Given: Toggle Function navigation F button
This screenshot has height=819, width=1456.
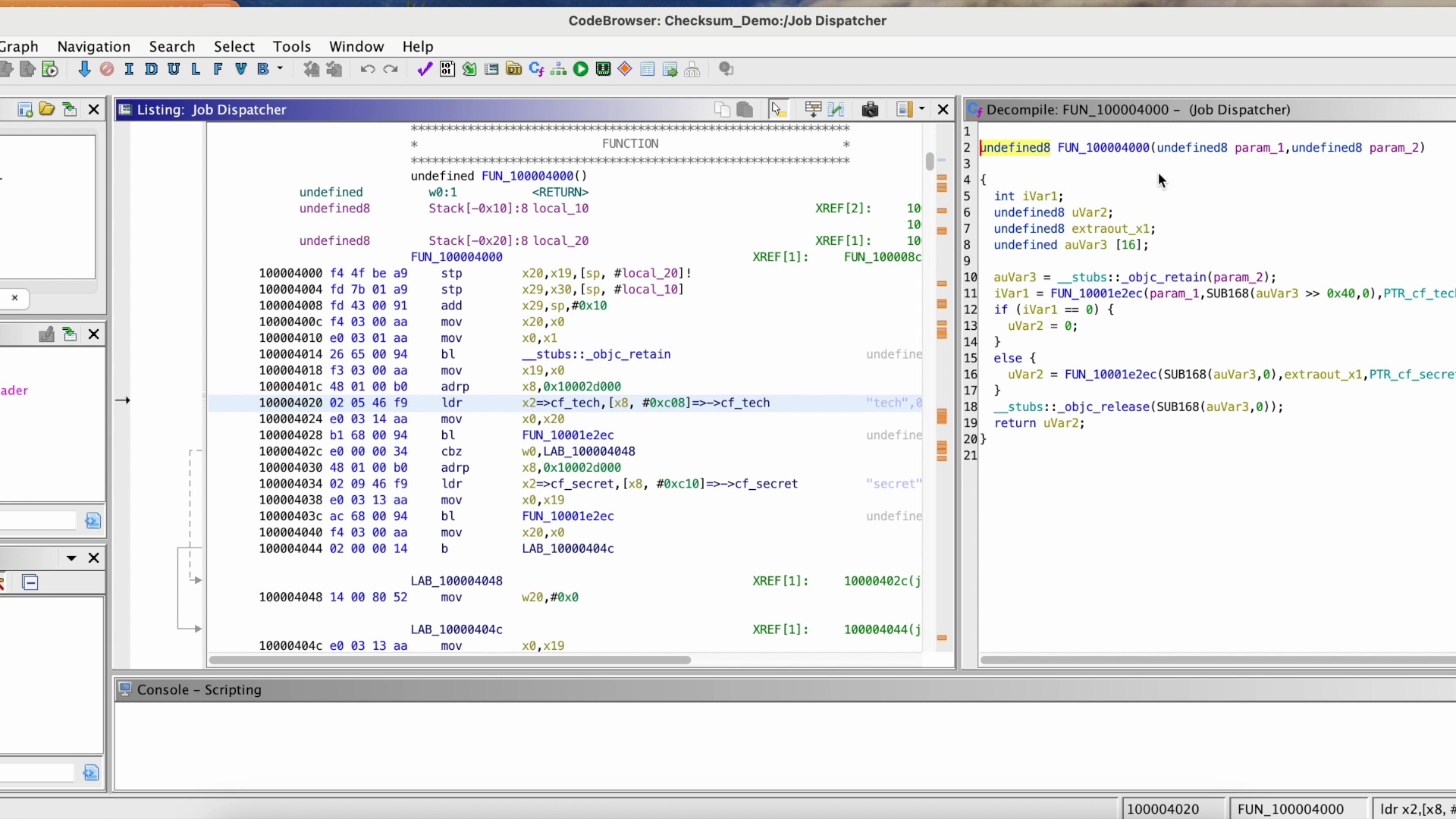Looking at the screenshot, I should click(218, 69).
